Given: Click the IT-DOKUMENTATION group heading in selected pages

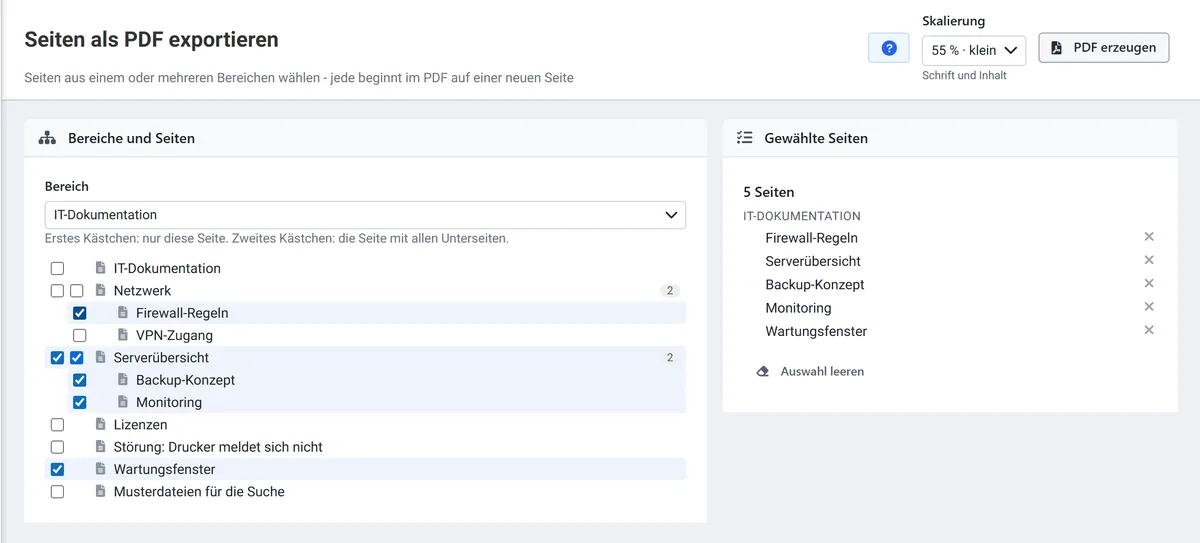Looking at the screenshot, I should [x=802, y=216].
